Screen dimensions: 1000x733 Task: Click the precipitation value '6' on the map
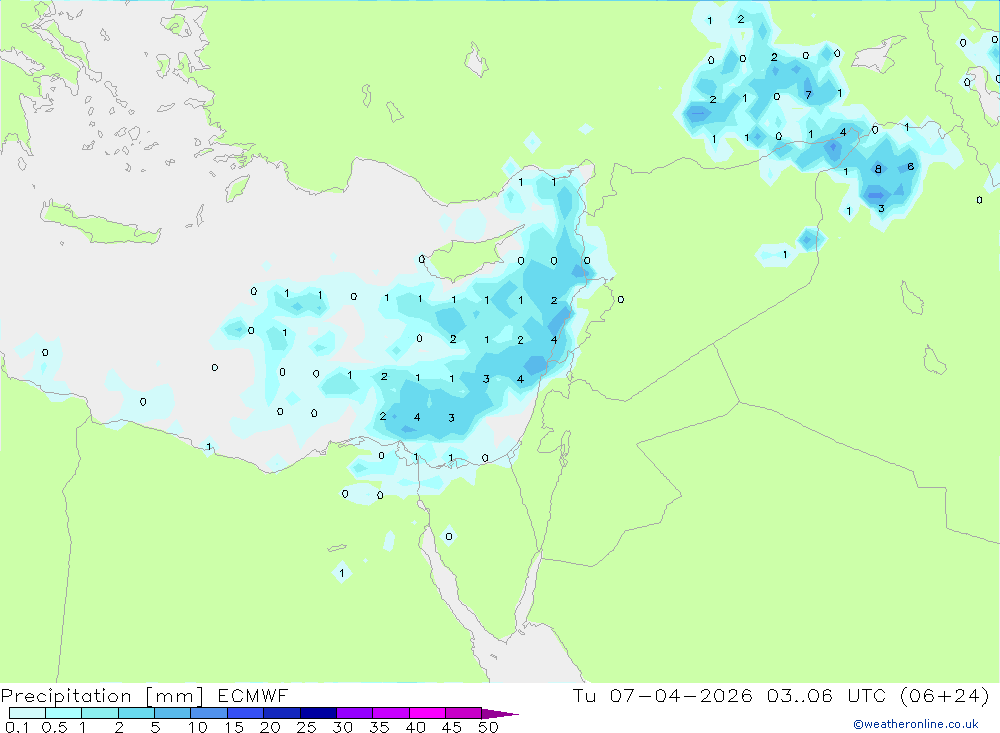click(910, 167)
